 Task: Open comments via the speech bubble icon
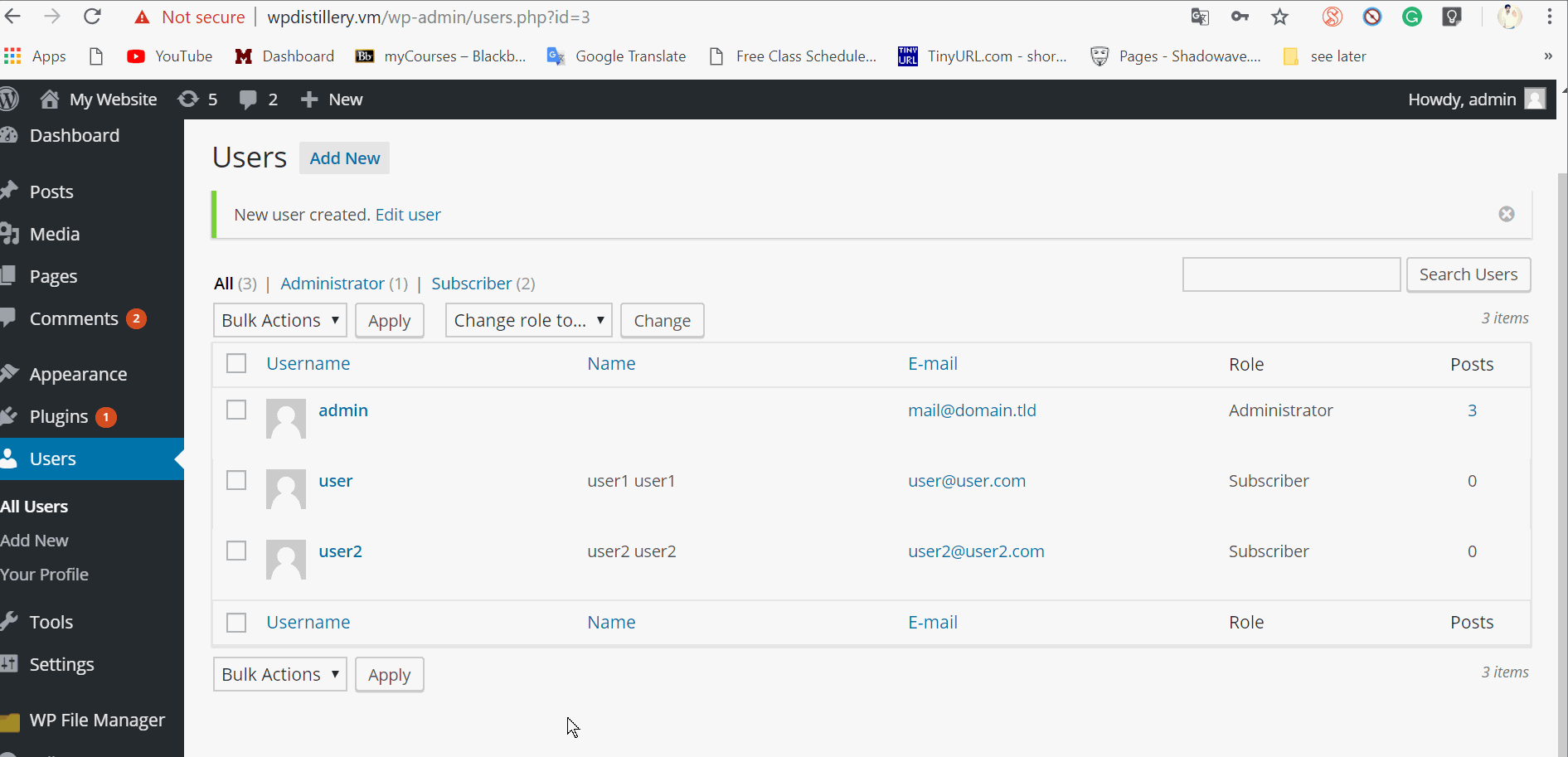coord(249,99)
